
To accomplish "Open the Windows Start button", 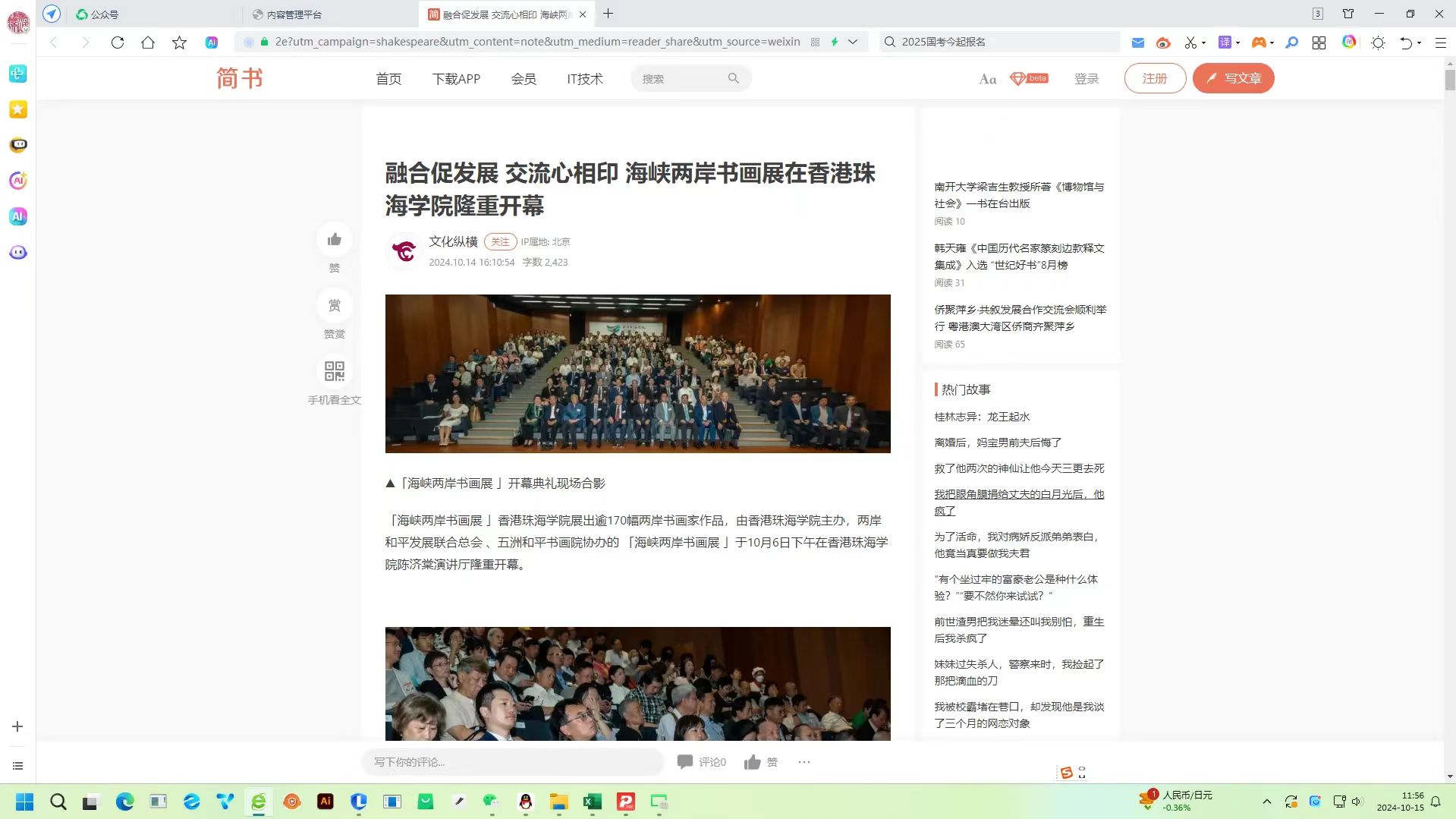I will coord(25,802).
